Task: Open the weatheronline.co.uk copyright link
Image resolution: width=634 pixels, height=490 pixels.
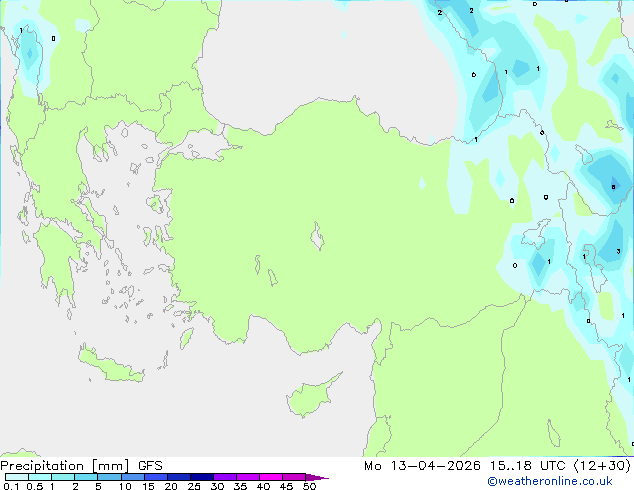Action: (550, 481)
